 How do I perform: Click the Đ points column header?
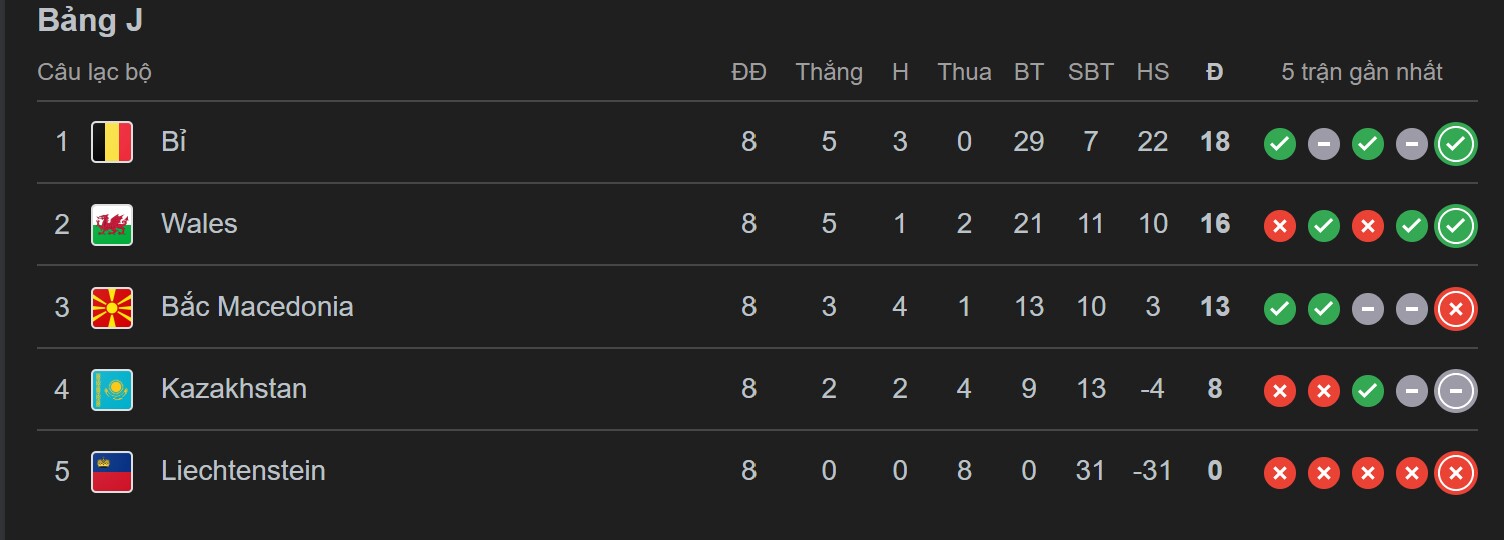1214,72
